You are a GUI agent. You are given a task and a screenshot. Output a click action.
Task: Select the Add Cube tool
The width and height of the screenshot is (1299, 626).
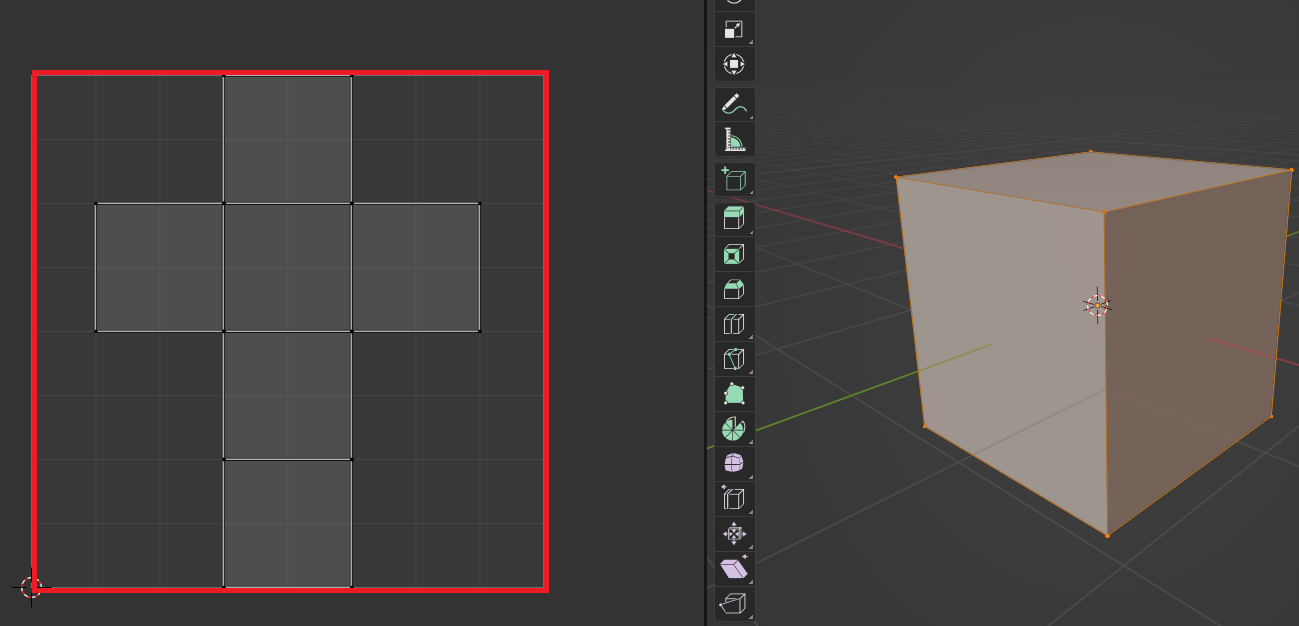pyautogui.click(x=734, y=180)
